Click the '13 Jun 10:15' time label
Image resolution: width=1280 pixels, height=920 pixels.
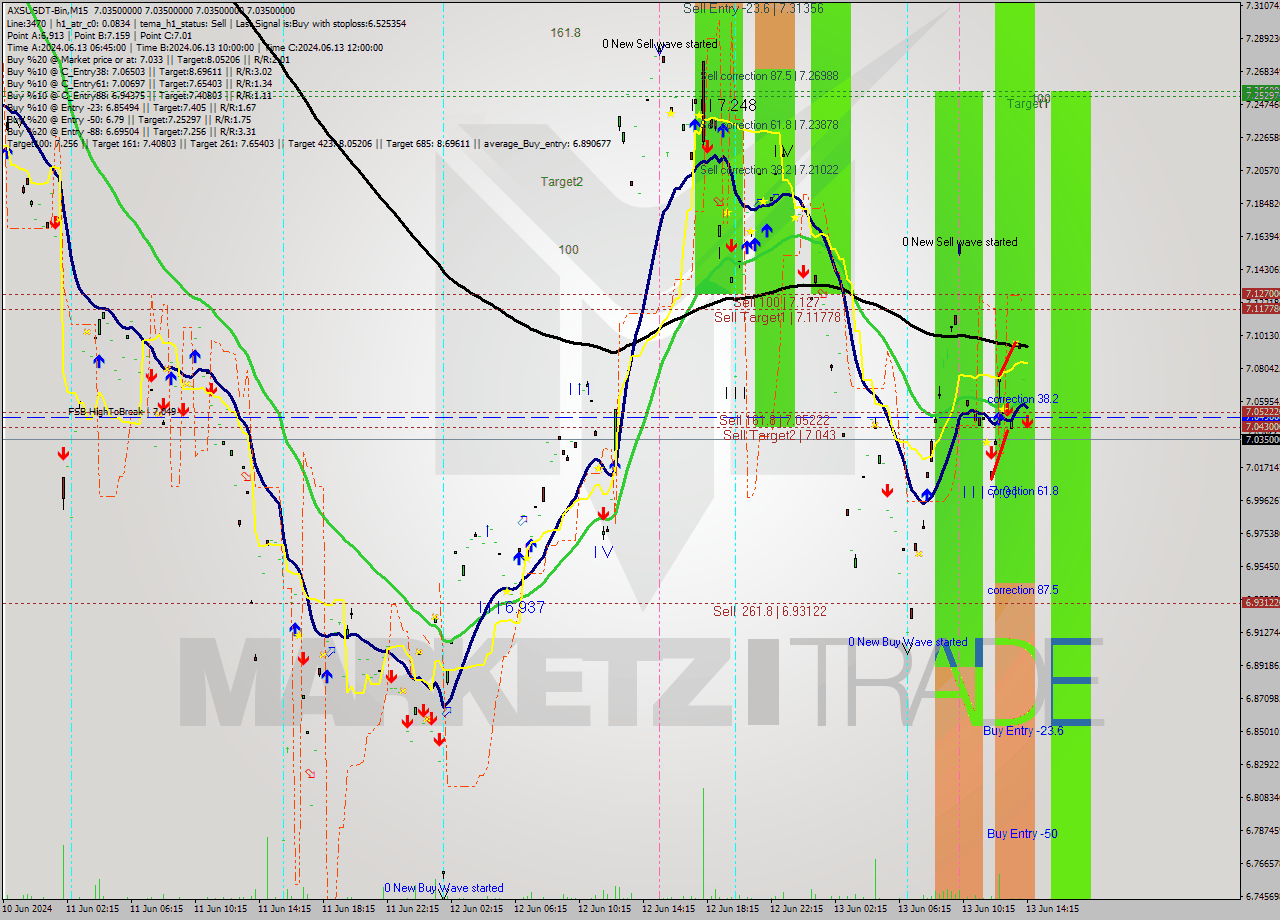pyautogui.click(x=989, y=910)
